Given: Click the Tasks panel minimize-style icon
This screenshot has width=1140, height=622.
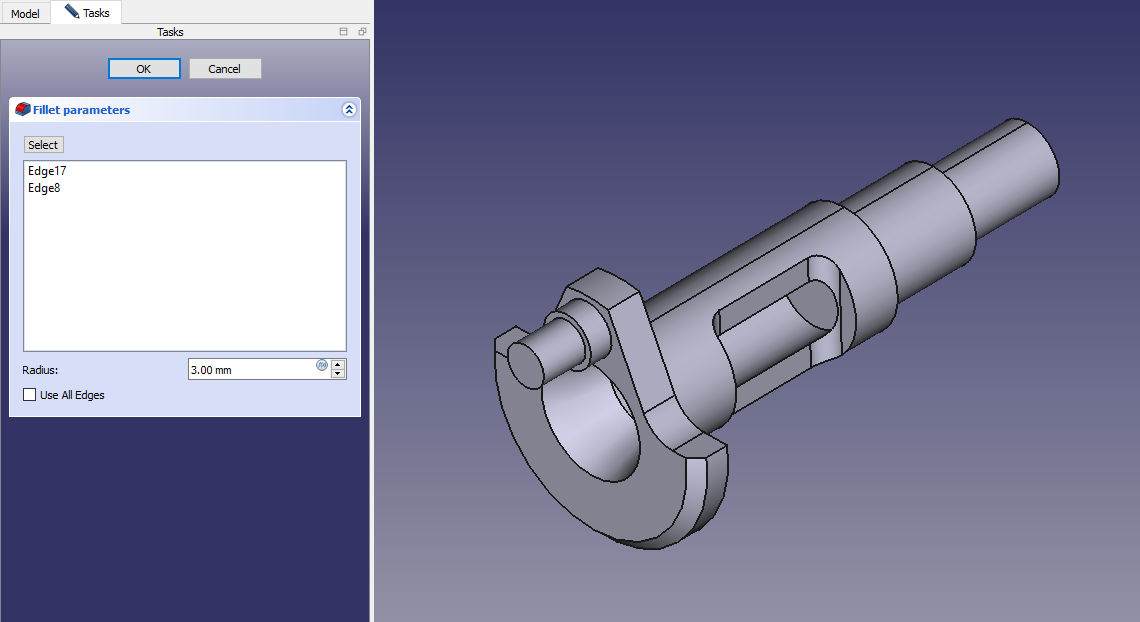Looking at the screenshot, I should coord(344,32).
